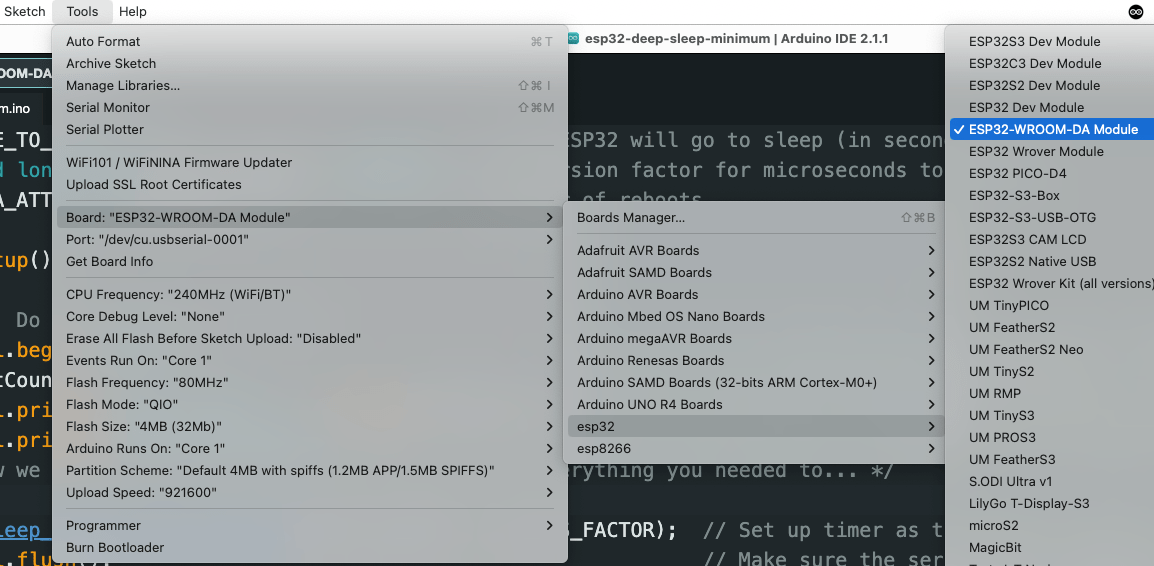Viewport: 1154px width, 566px height.
Task: Expand CPU Frequency 240MHz submenu
Action: click(x=310, y=294)
